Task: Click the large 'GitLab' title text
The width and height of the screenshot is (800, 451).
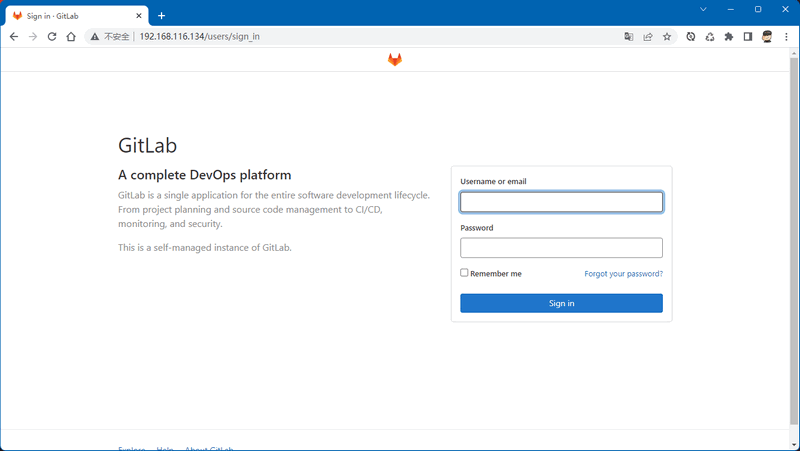Action: point(147,145)
